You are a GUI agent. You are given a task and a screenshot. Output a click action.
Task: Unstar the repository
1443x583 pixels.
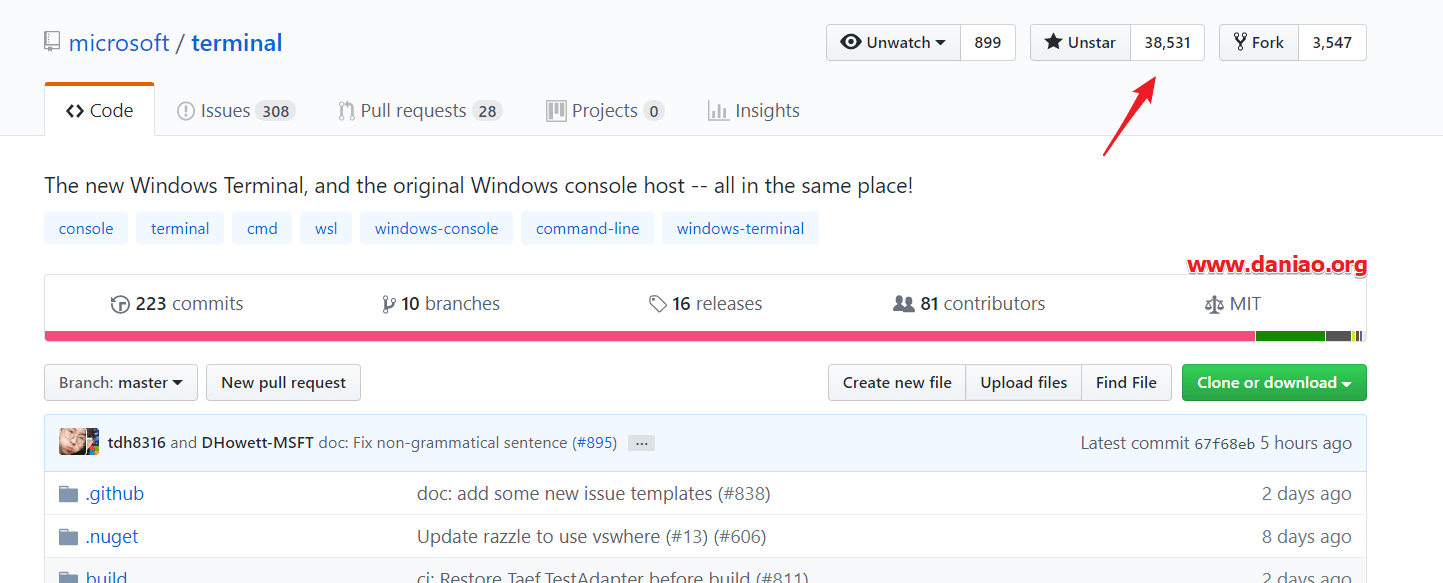pyautogui.click(x=1080, y=43)
